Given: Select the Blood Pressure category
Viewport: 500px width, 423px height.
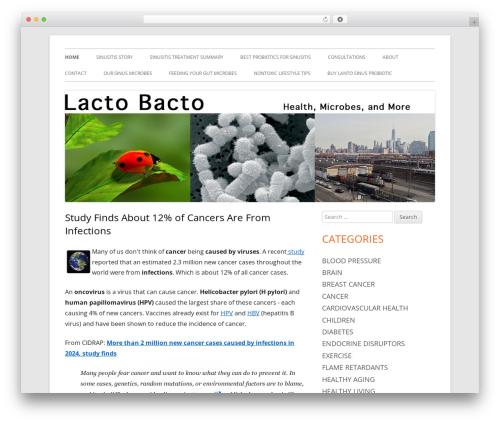Looking at the screenshot, I should (351, 261).
